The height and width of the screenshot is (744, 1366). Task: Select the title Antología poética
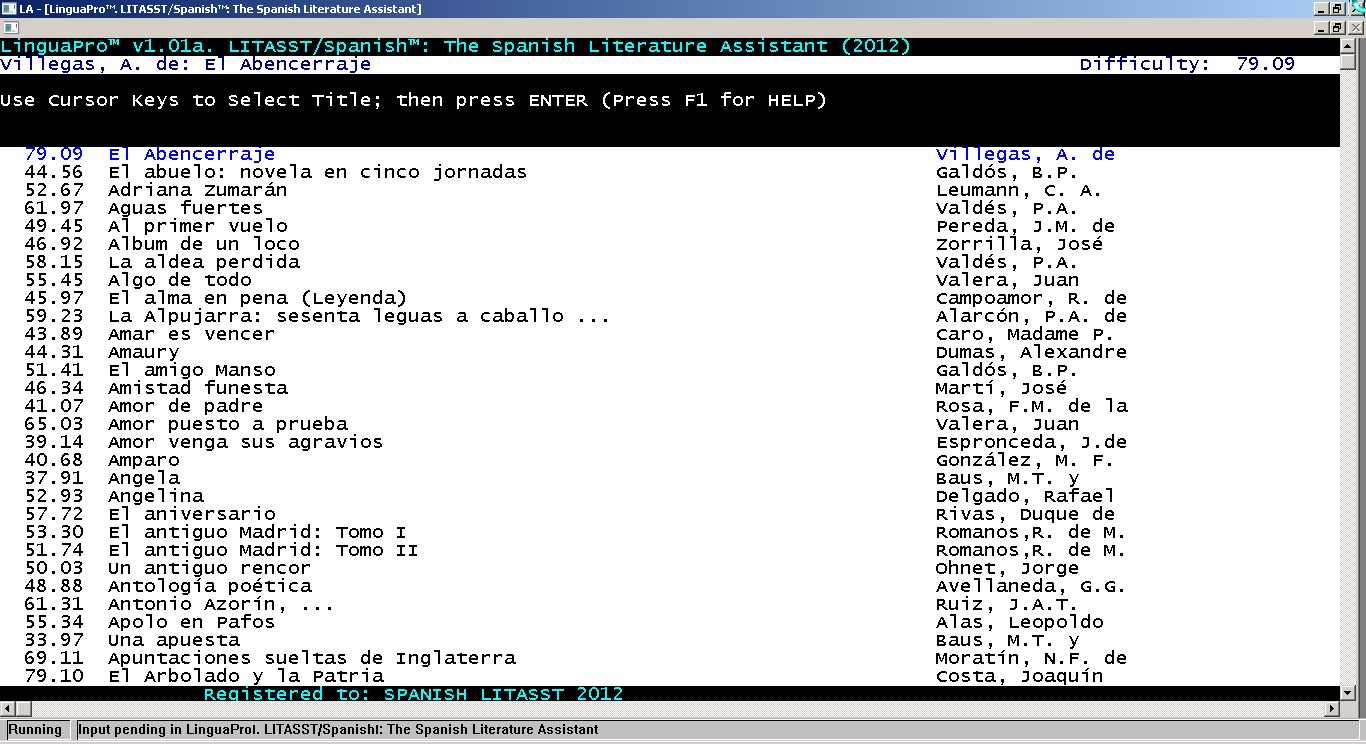[209, 586]
